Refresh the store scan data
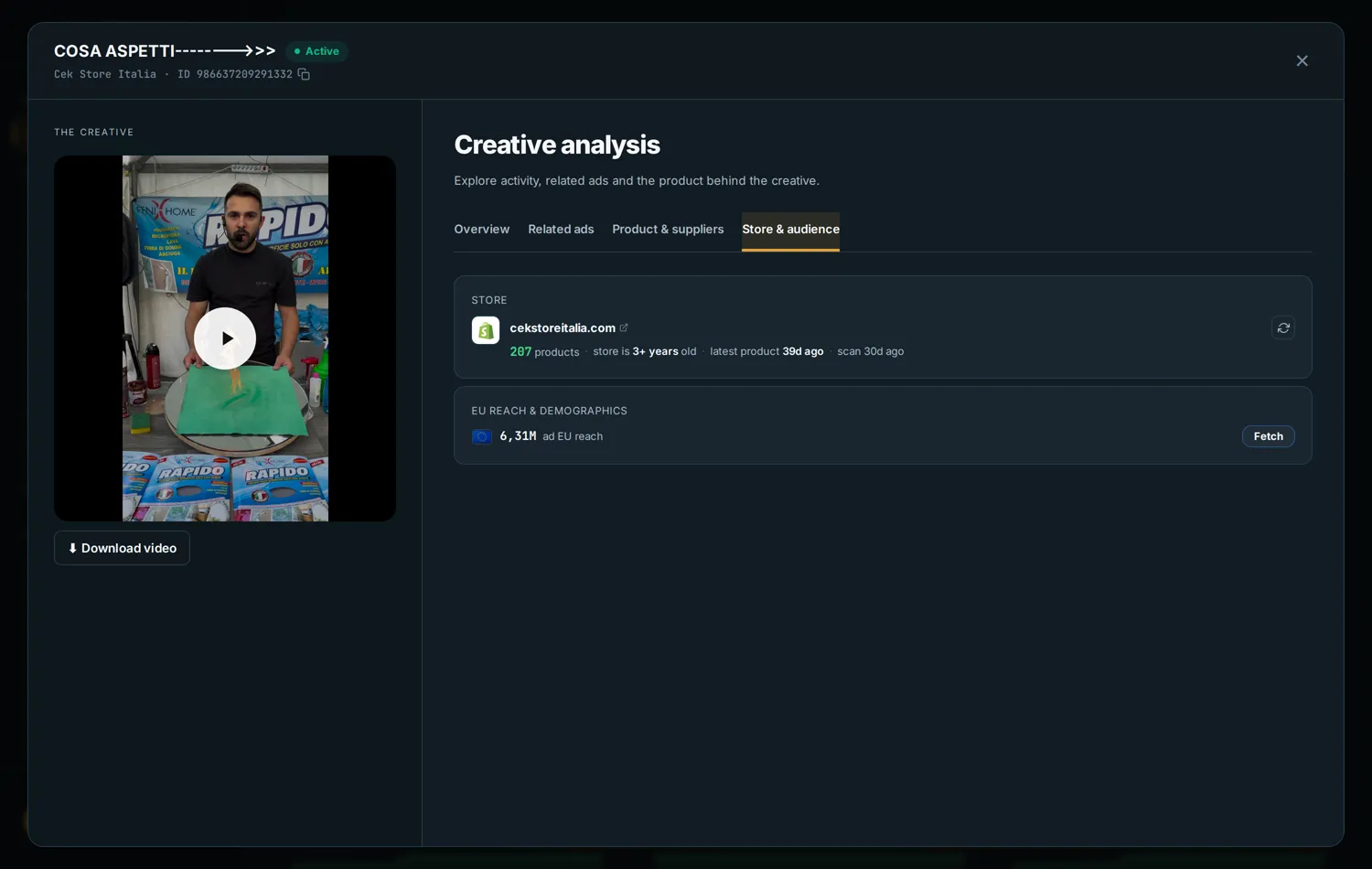1372x869 pixels. click(1283, 327)
